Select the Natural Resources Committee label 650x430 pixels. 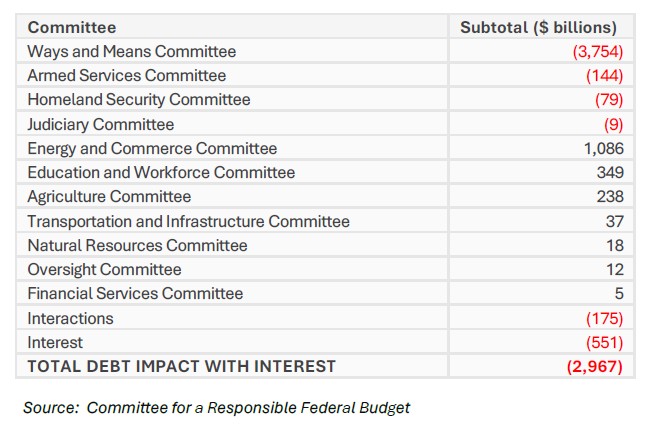tap(137, 245)
